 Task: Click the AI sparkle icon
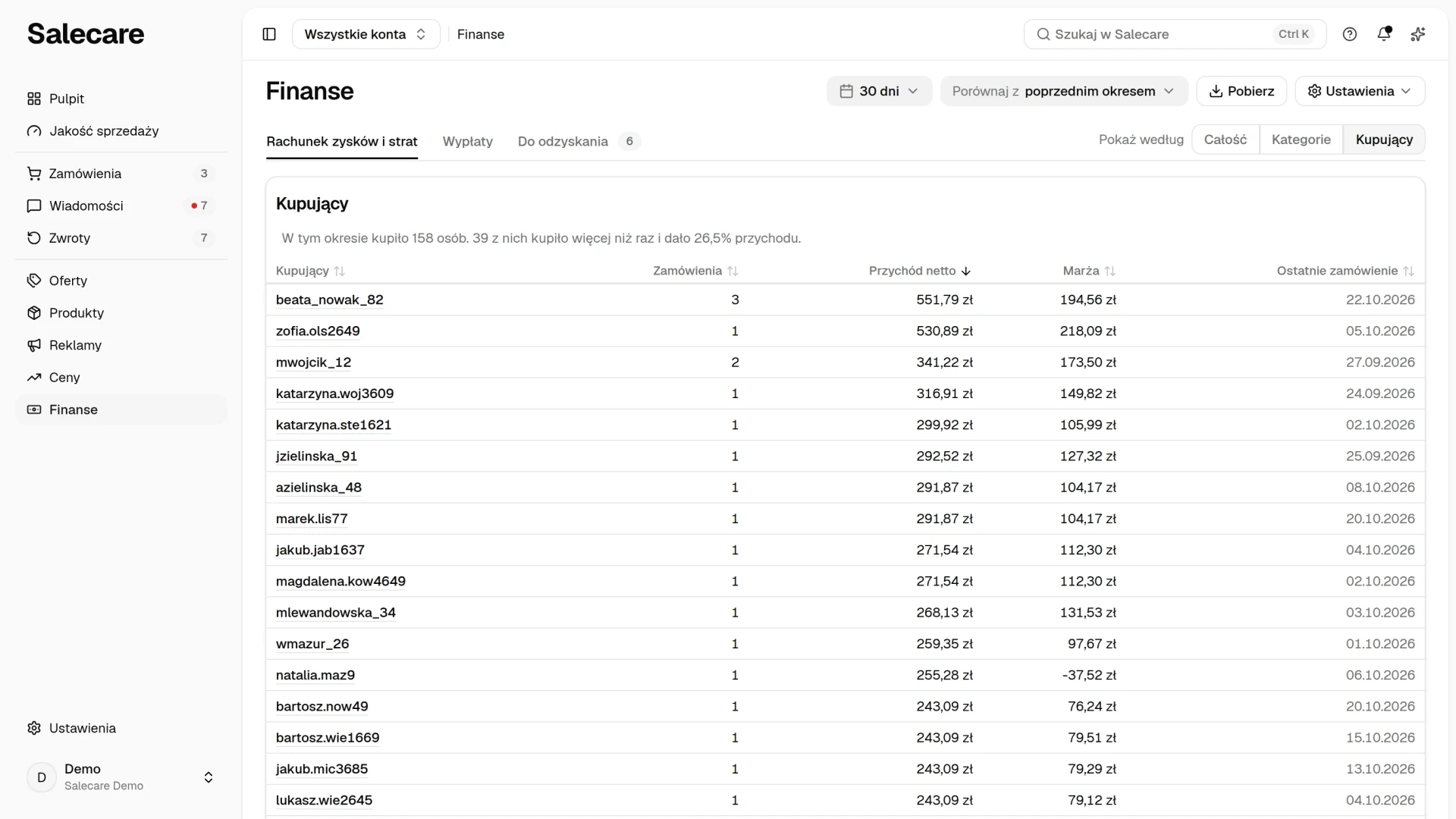tap(1418, 34)
